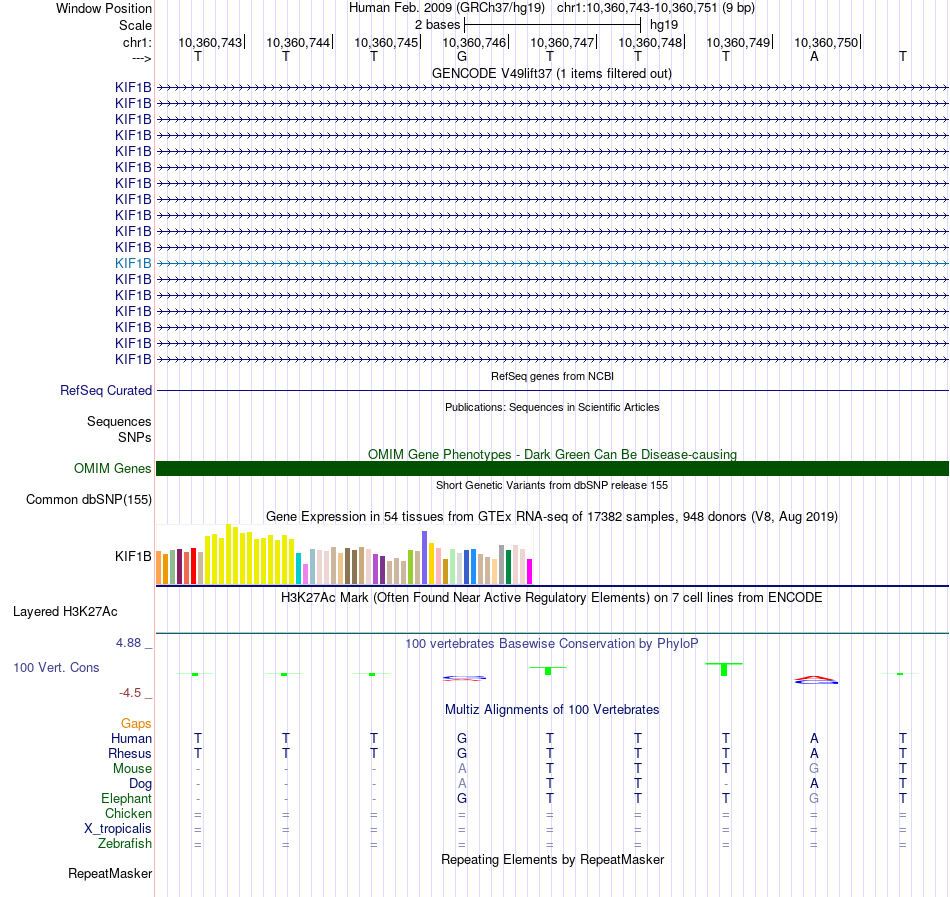Open the 'Gene Expression in 54 tissues from GTEx' title
Image resolution: width=950 pixels, height=897 pixels.
pos(552,517)
